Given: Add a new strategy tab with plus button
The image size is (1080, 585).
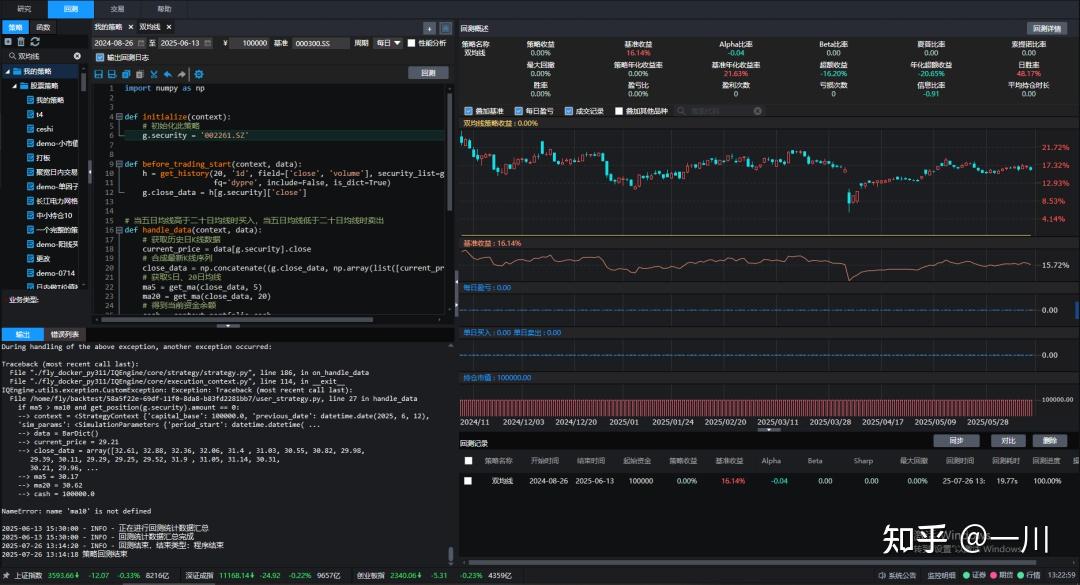Looking at the screenshot, I should coord(429,28).
